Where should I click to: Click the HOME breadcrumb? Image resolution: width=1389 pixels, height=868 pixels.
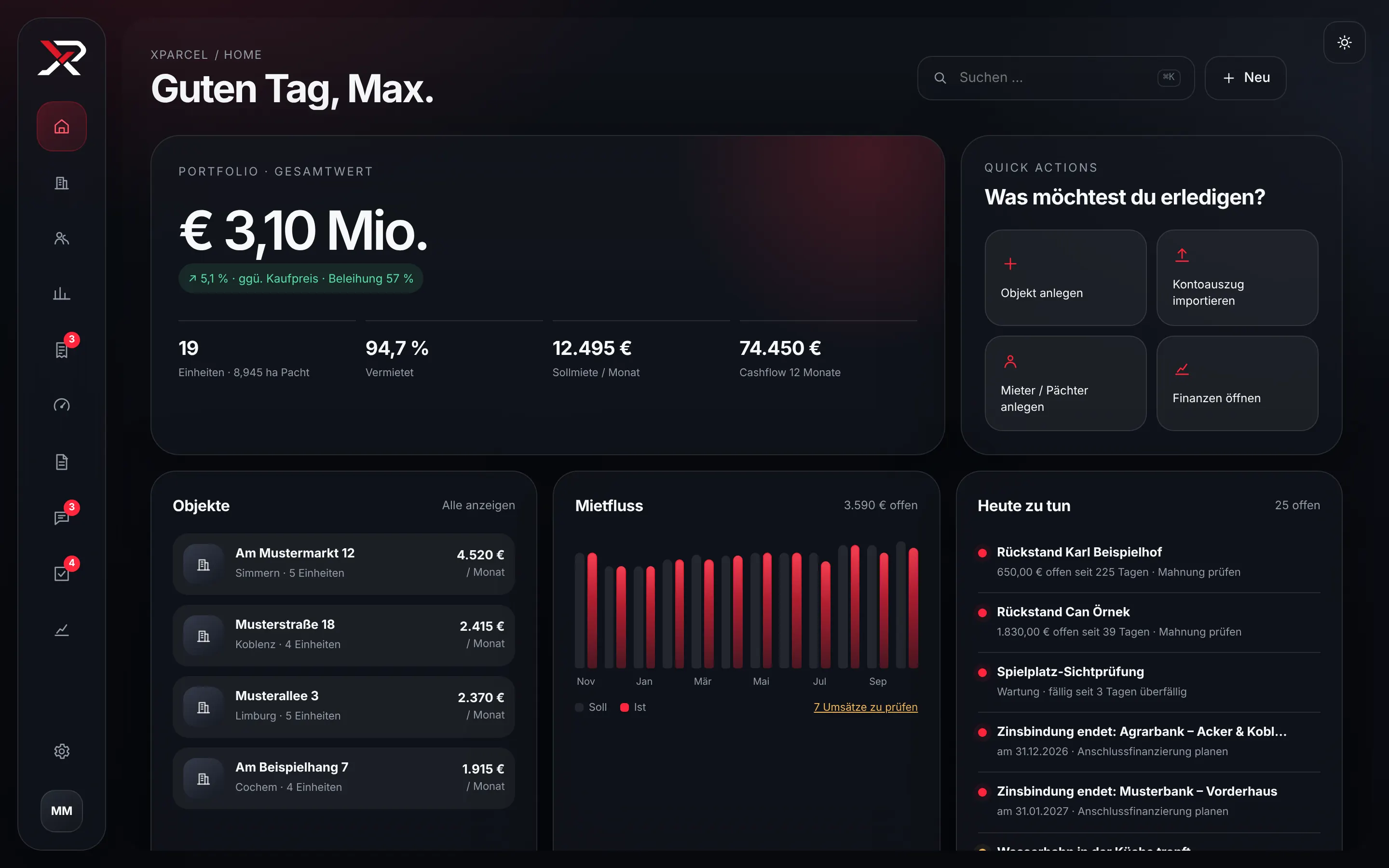243,54
